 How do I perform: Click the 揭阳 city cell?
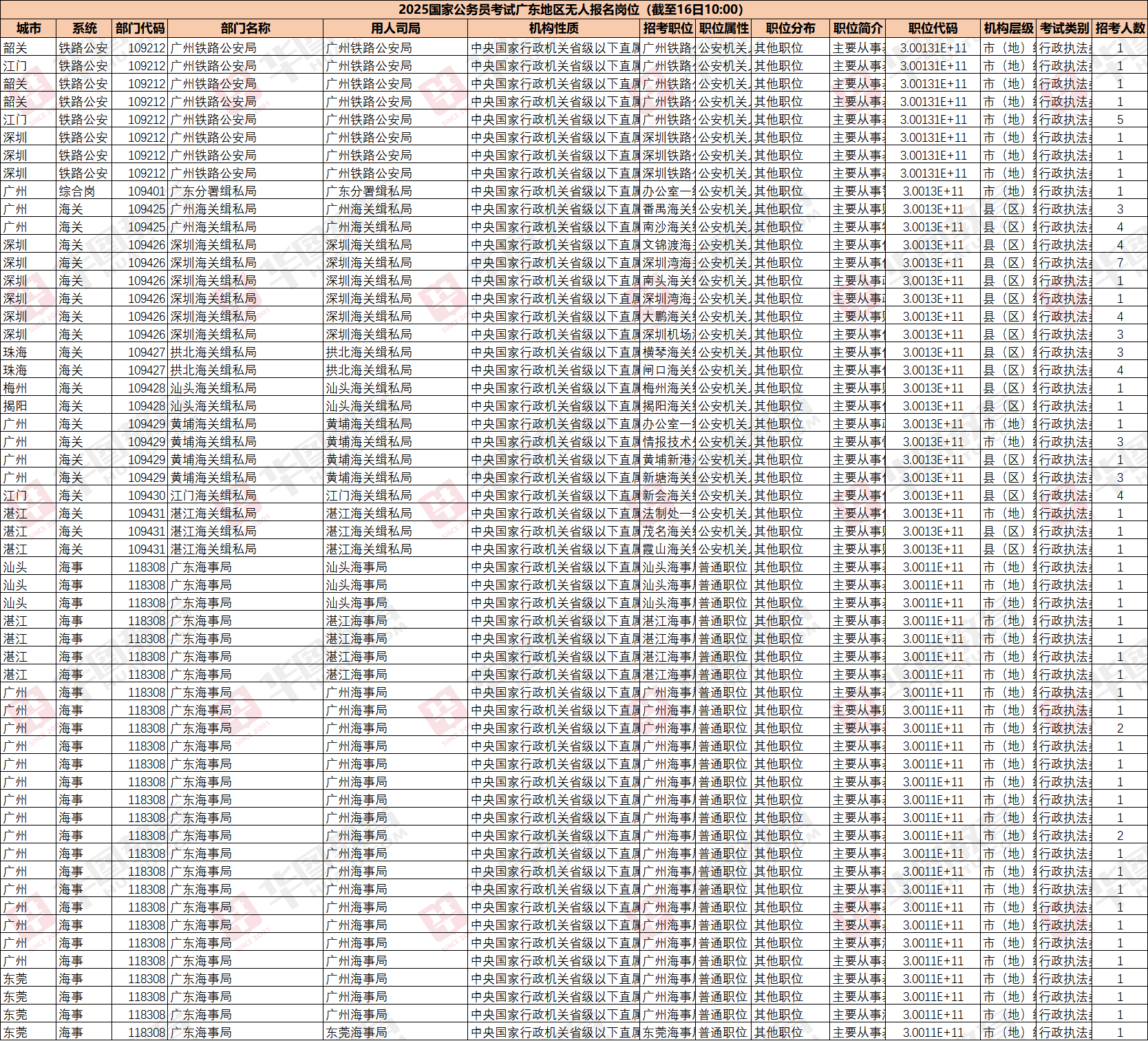(x=28, y=406)
